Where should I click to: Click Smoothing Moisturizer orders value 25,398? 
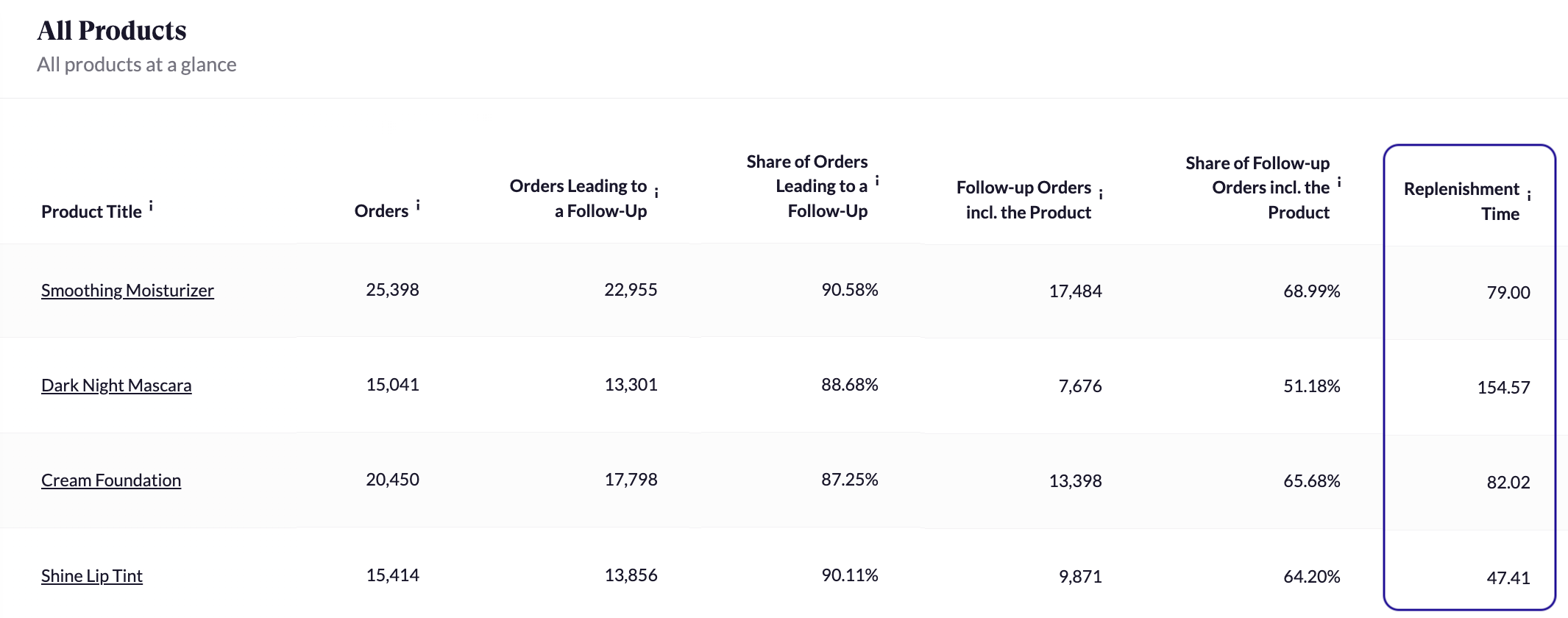(392, 290)
